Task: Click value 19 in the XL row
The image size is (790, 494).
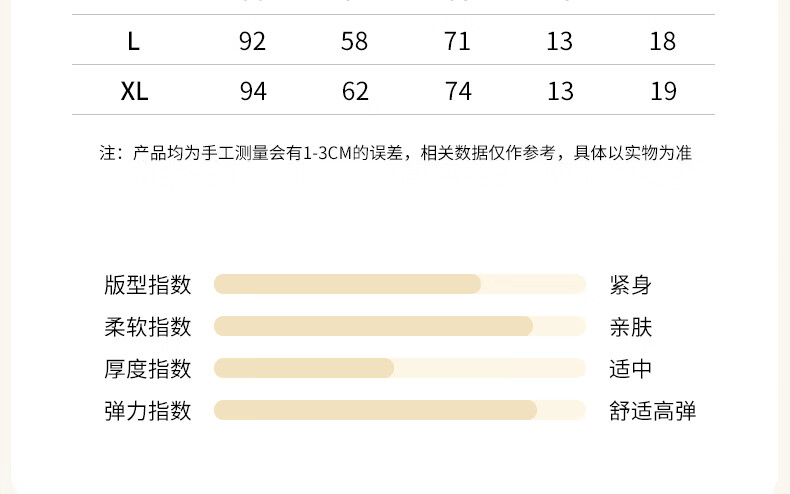Action: (663, 92)
